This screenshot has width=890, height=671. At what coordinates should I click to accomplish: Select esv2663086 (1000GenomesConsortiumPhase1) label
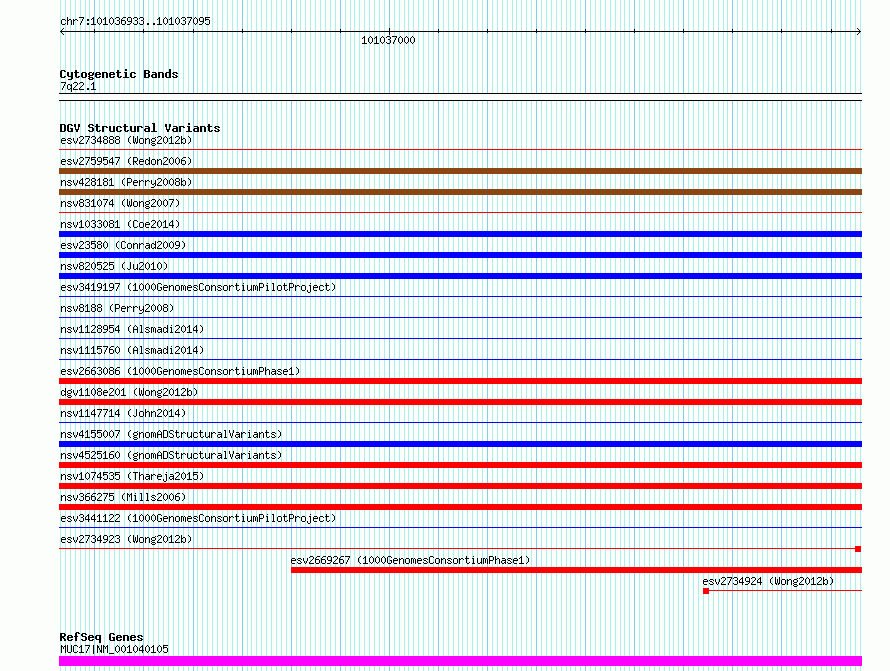click(180, 371)
